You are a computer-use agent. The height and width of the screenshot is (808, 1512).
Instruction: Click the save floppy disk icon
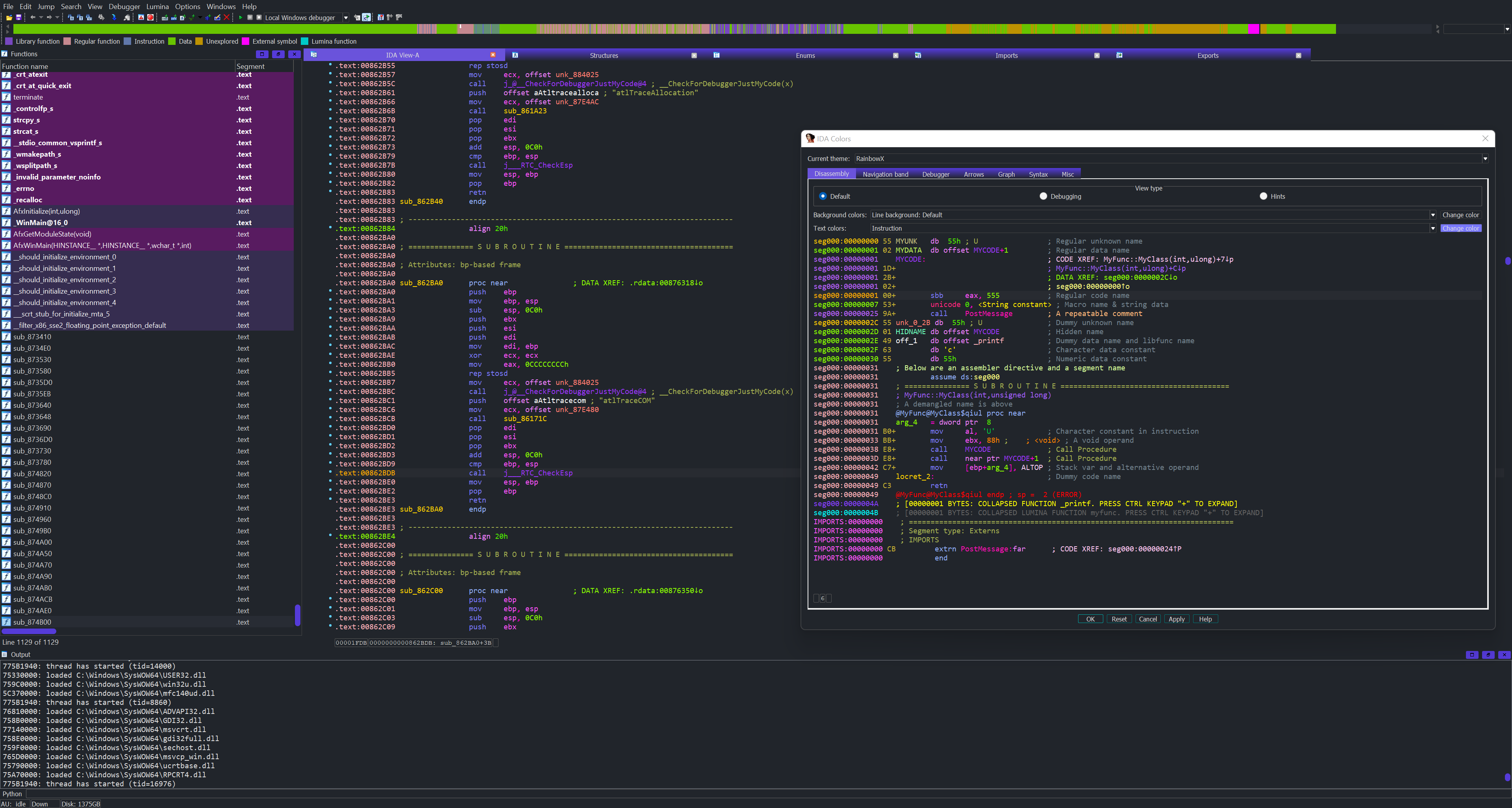pyautogui.click(x=19, y=18)
